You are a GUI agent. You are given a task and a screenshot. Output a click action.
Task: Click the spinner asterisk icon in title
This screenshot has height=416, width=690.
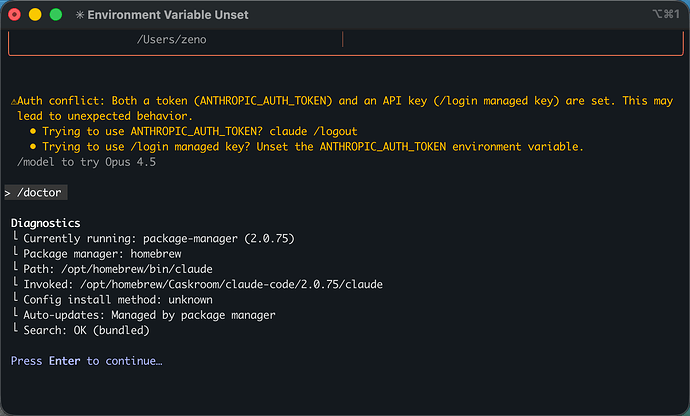pos(80,15)
